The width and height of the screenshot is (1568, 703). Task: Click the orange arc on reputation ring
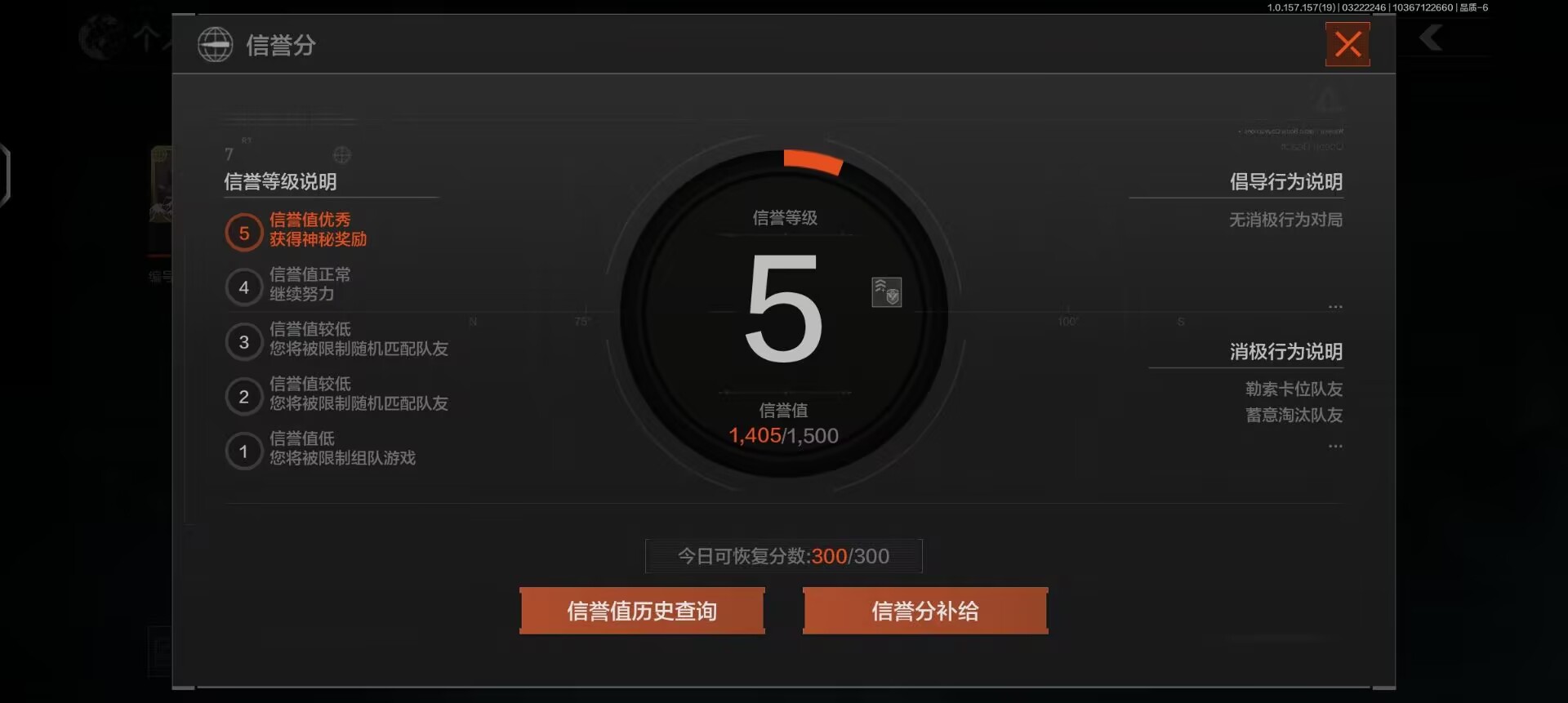[x=813, y=161]
